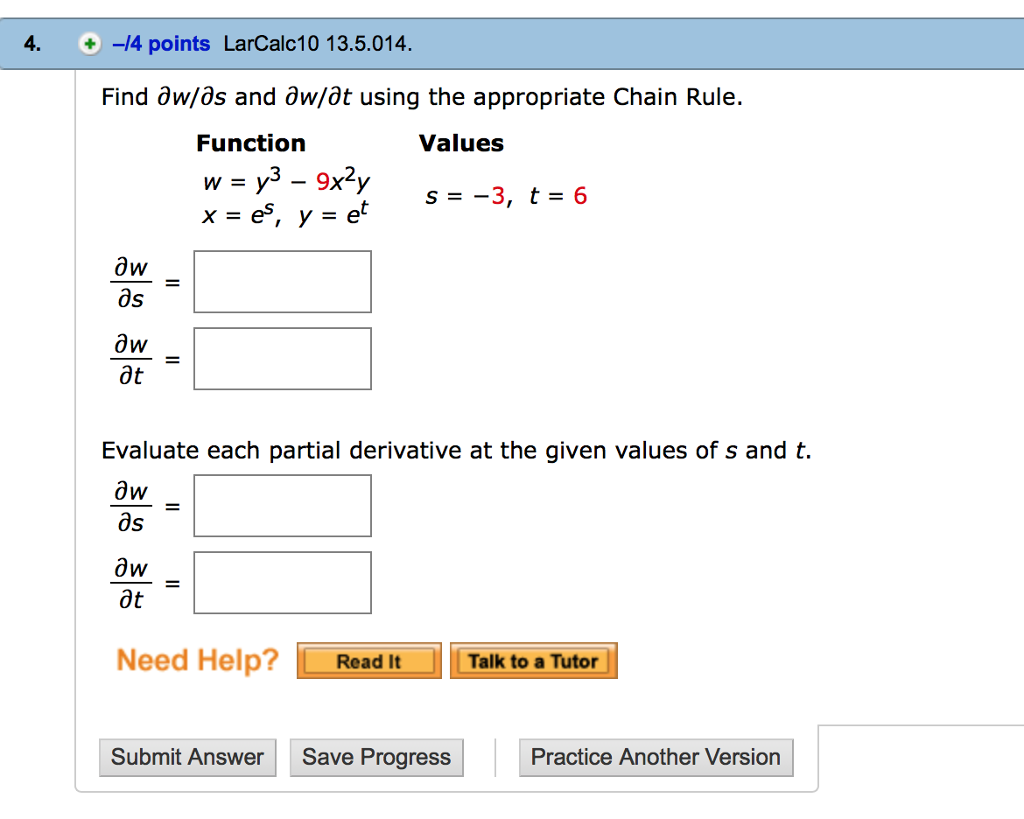Click the Function column header

251,143
